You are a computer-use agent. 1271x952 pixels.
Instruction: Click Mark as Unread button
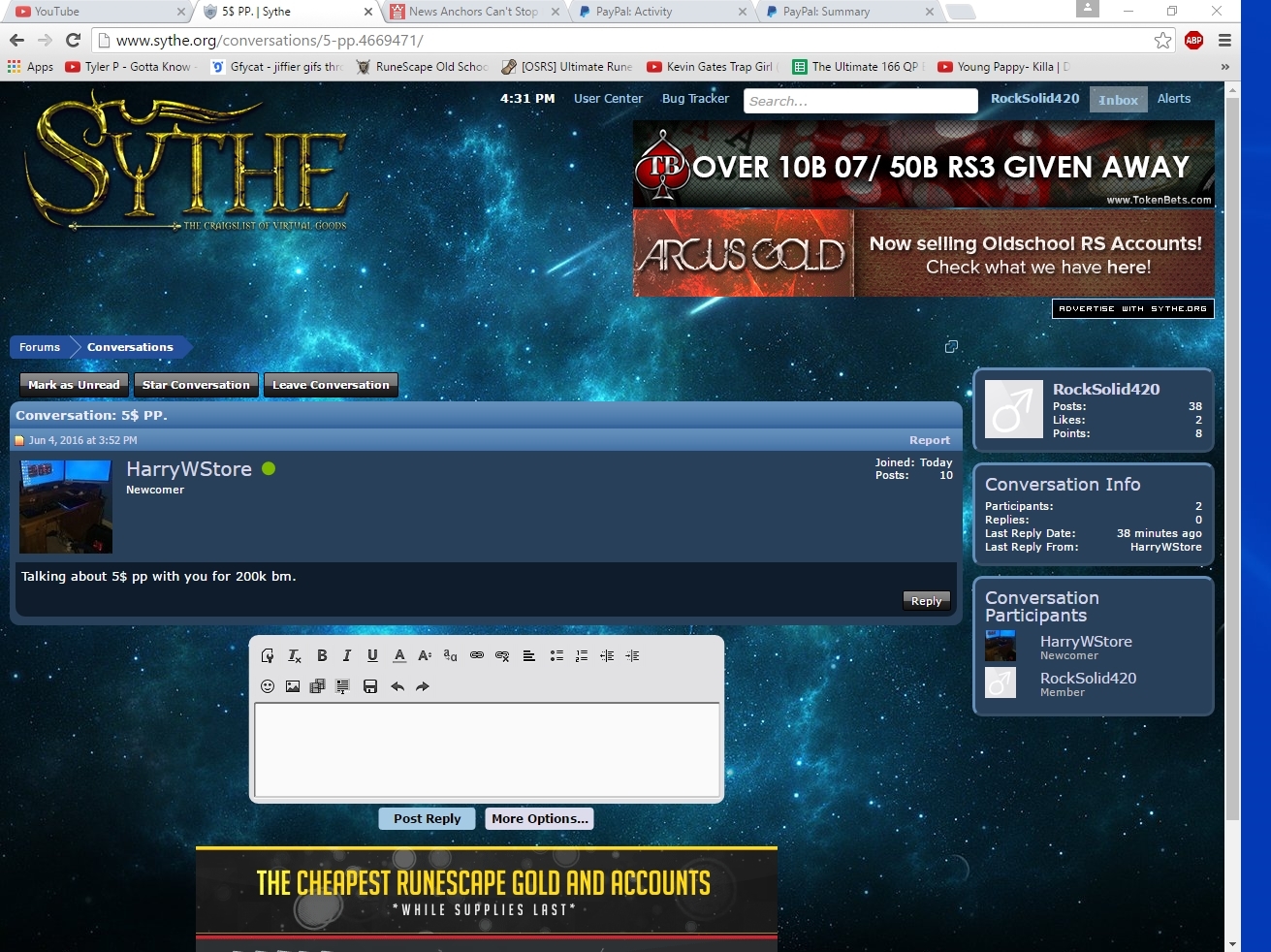click(74, 385)
